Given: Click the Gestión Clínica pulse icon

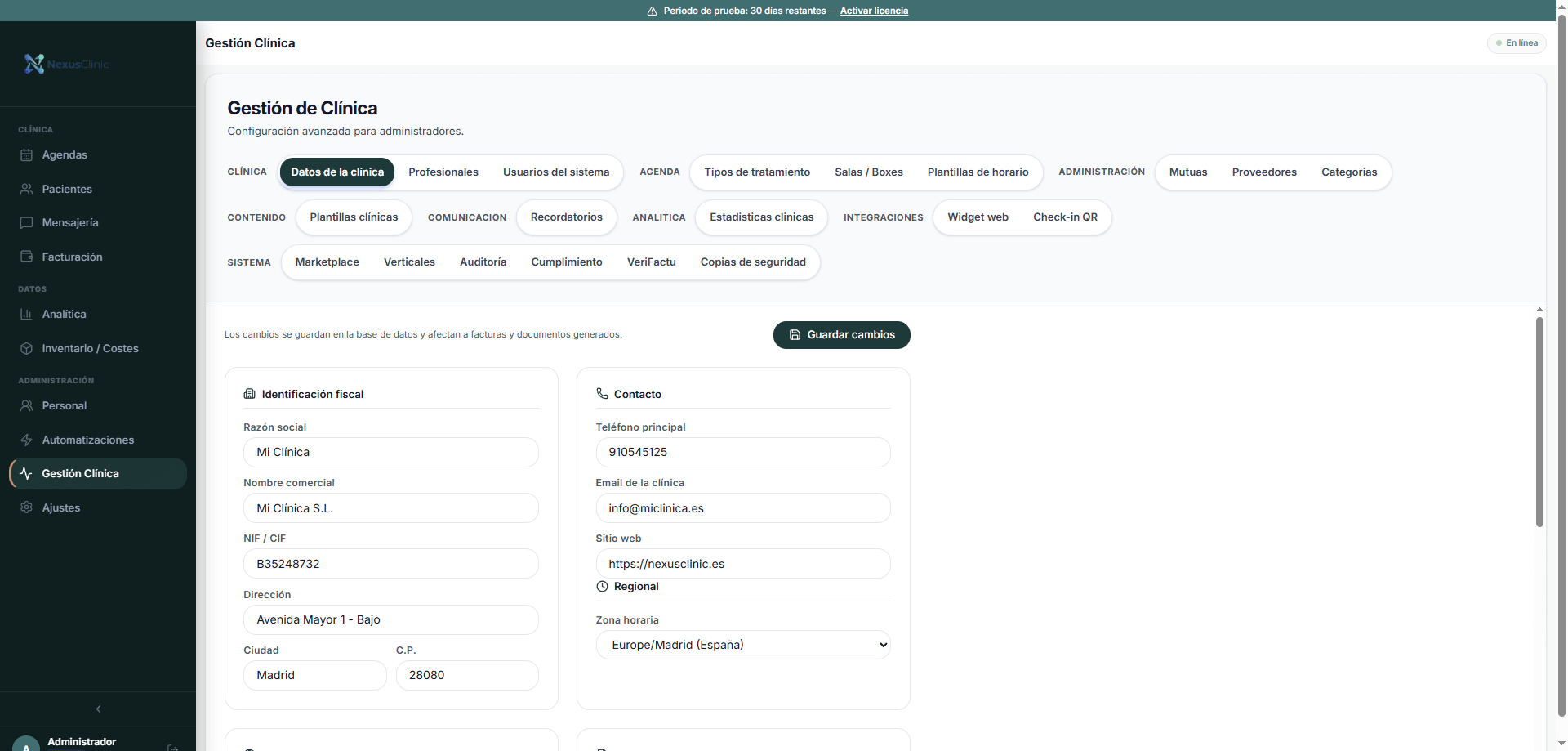Looking at the screenshot, I should (x=26, y=473).
